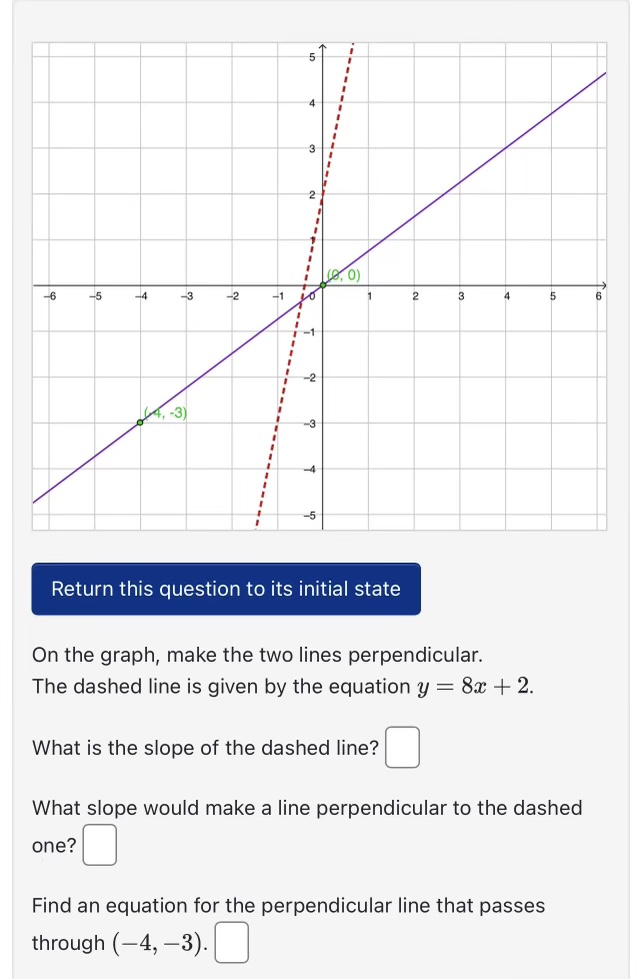Click the -6 label on the x-axis
642x979 pixels.
48,297
